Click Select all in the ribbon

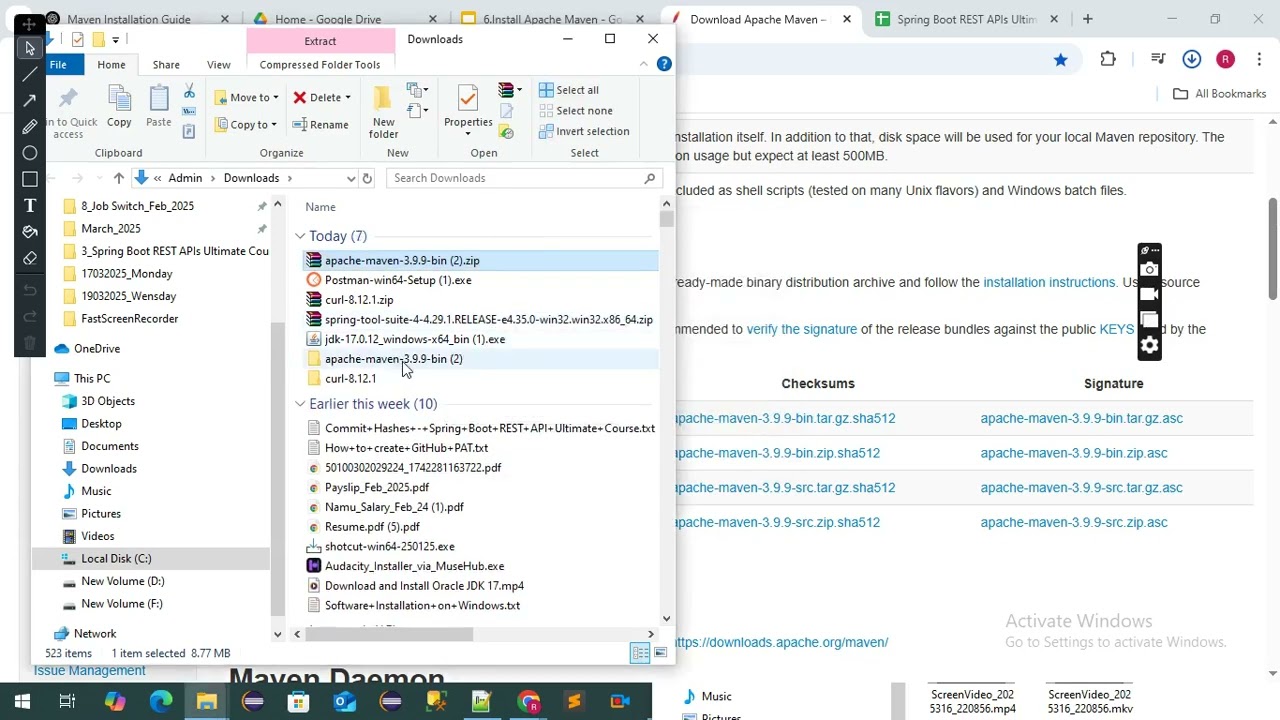click(x=568, y=90)
